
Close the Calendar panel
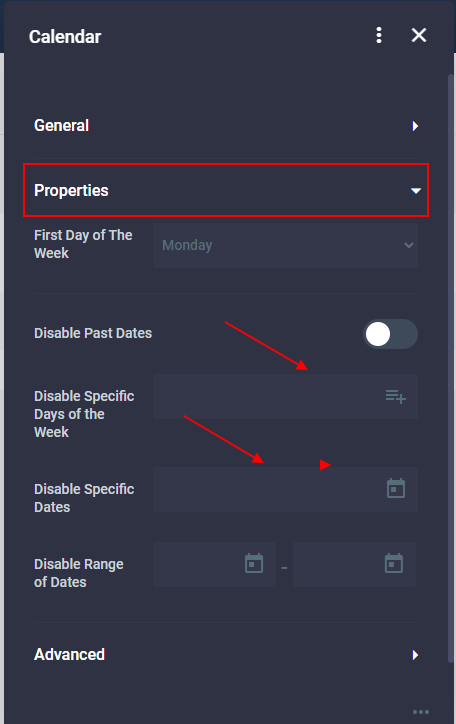tap(419, 35)
